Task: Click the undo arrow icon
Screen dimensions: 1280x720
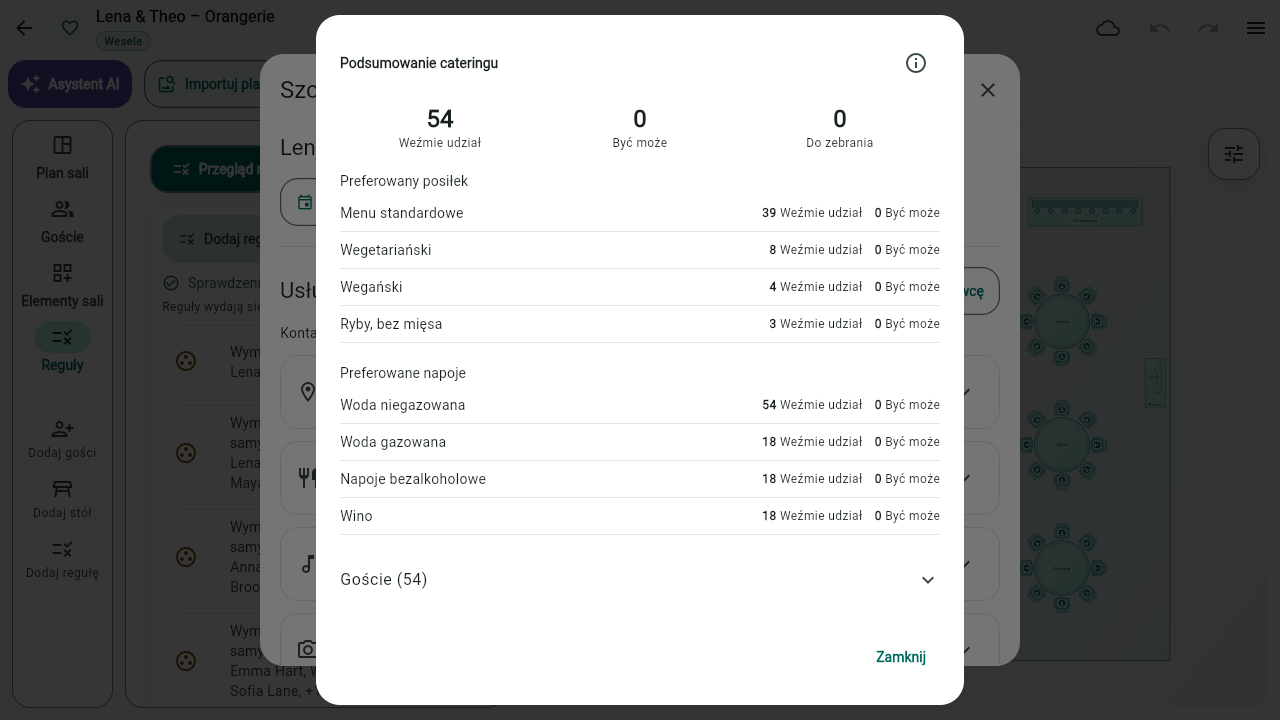Action: 1160,28
